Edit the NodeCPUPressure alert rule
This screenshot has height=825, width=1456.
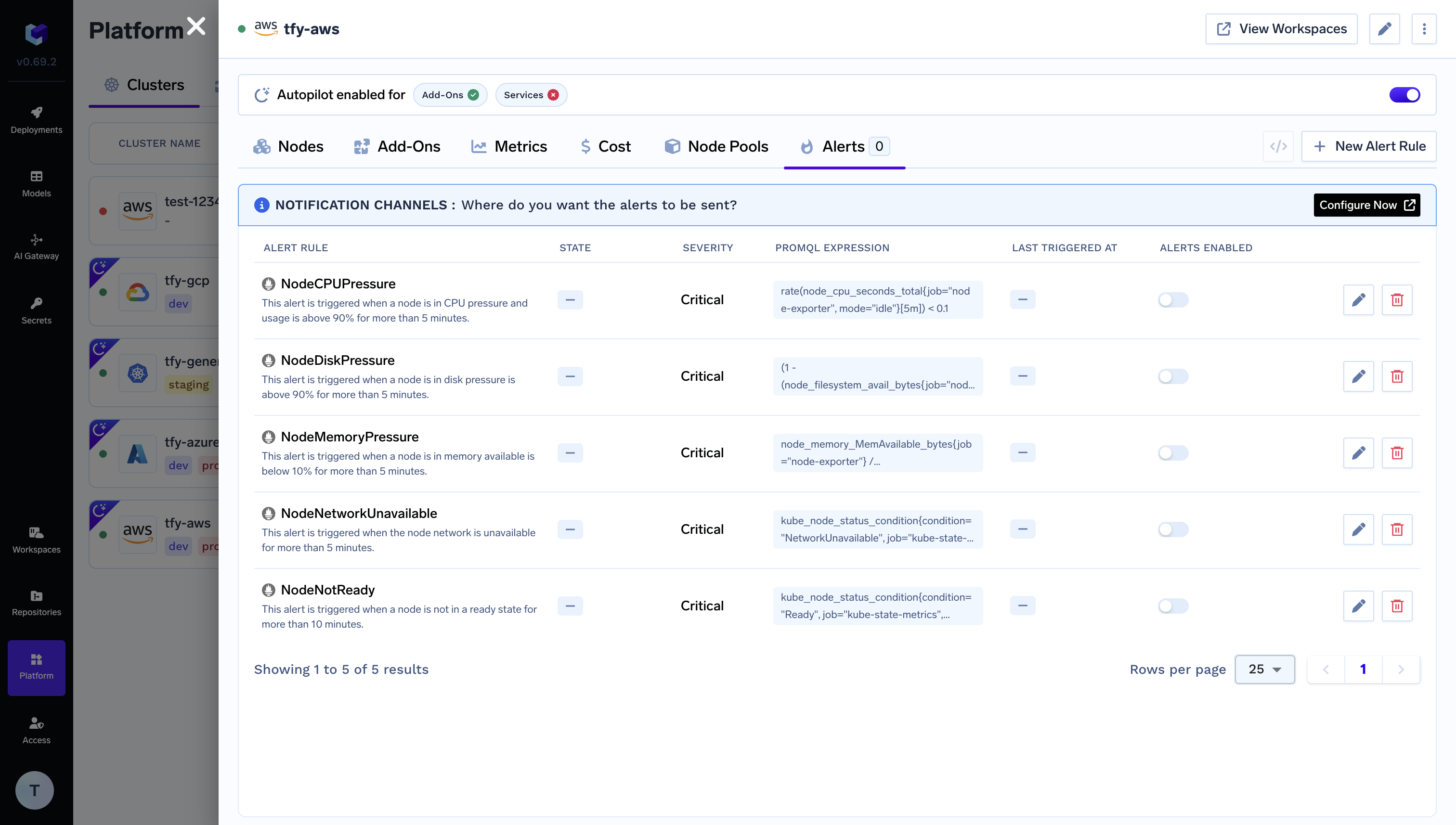[1358, 300]
